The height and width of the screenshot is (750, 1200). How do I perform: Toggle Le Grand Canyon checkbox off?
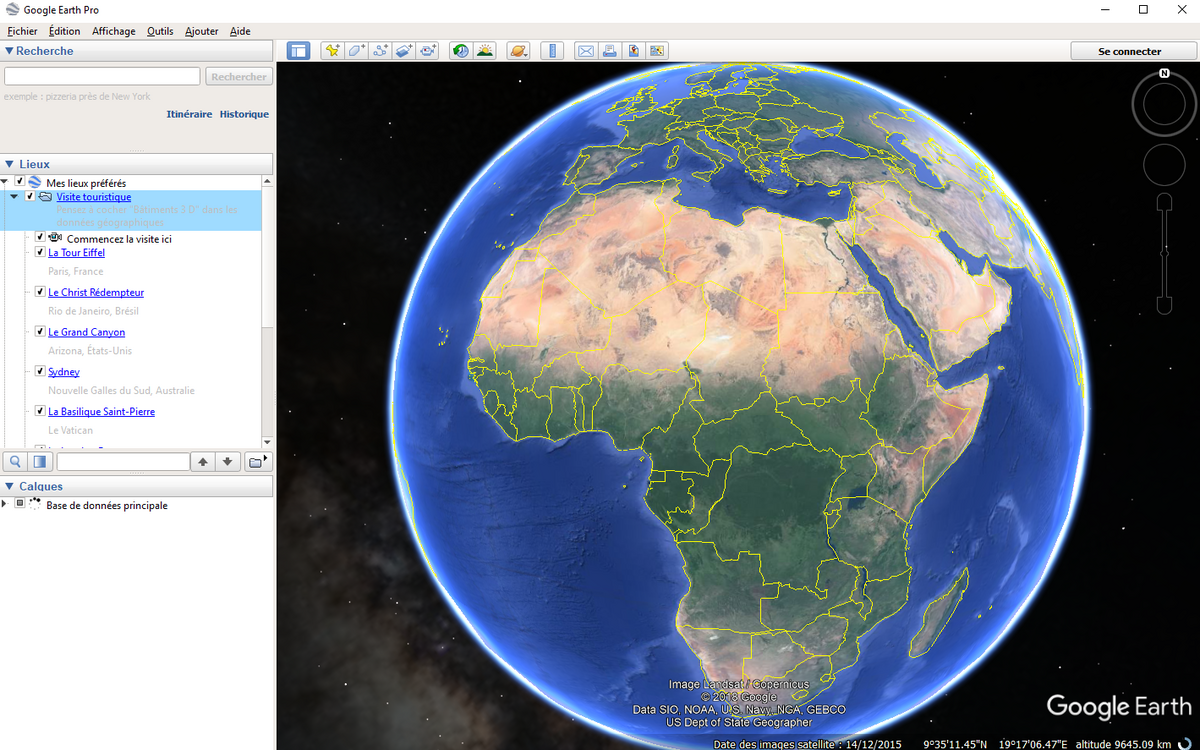tap(39, 331)
